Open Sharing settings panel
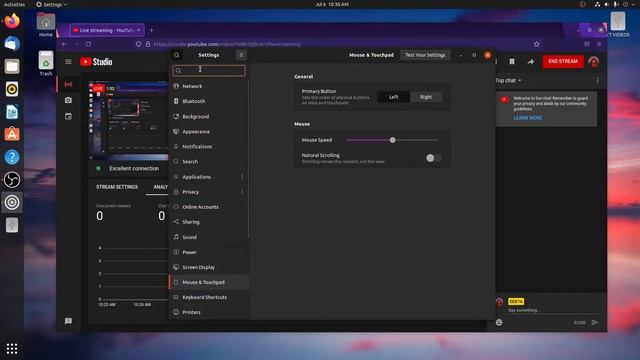 tap(209, 222)
